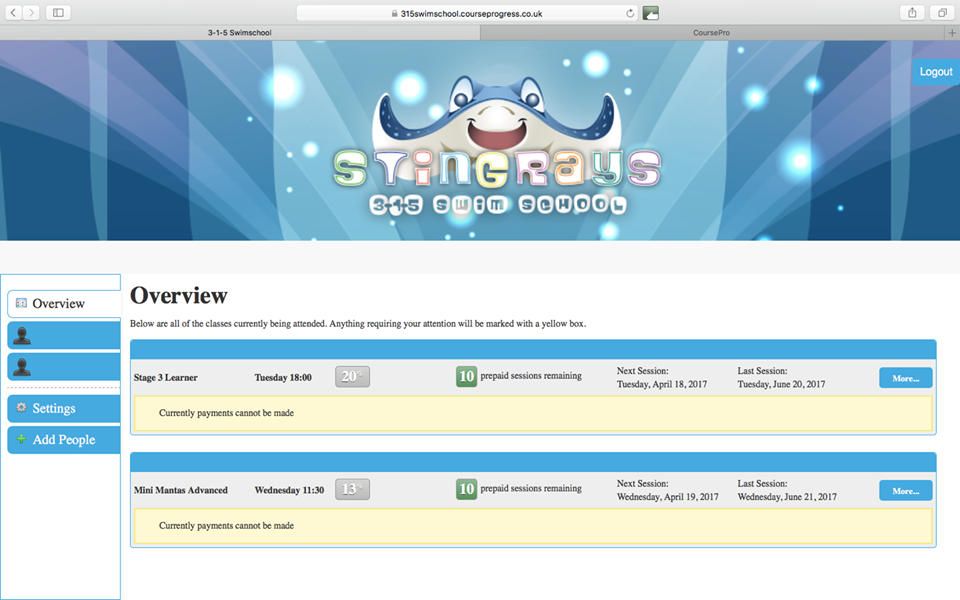Click More for Mini Mantas Advanced class
Screen dimensions: 960x600
(x=906, y=490)
